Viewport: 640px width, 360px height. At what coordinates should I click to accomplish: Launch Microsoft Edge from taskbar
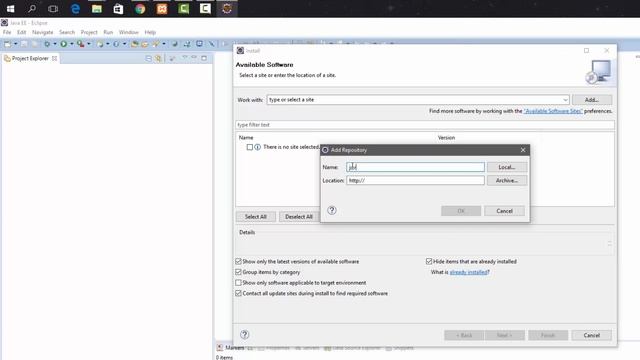(x=75, y=9)
